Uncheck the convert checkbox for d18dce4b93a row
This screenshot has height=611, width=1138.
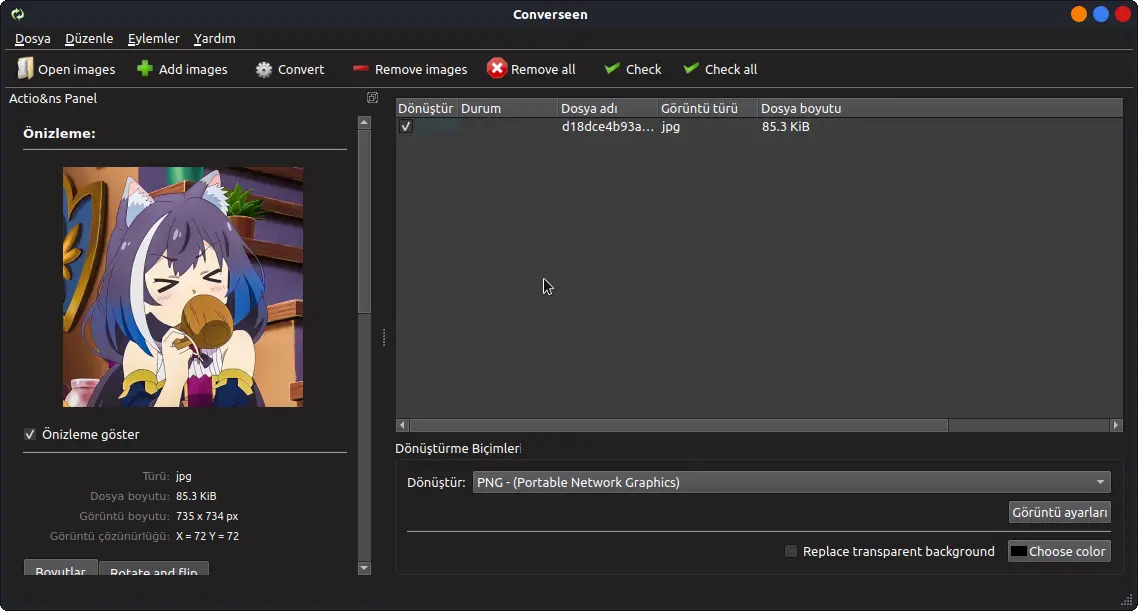pyautogui.click(x=406, y=126)
